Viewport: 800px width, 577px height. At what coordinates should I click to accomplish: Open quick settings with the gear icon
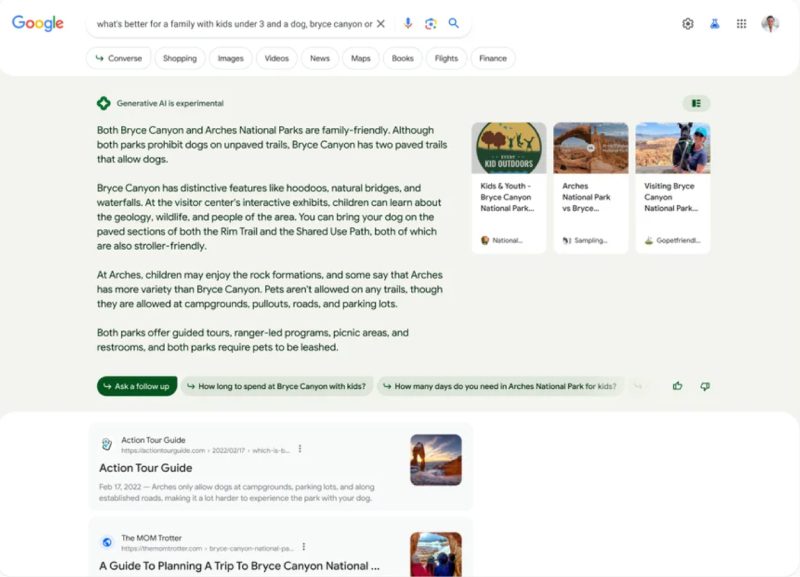(x=688, y=23)
